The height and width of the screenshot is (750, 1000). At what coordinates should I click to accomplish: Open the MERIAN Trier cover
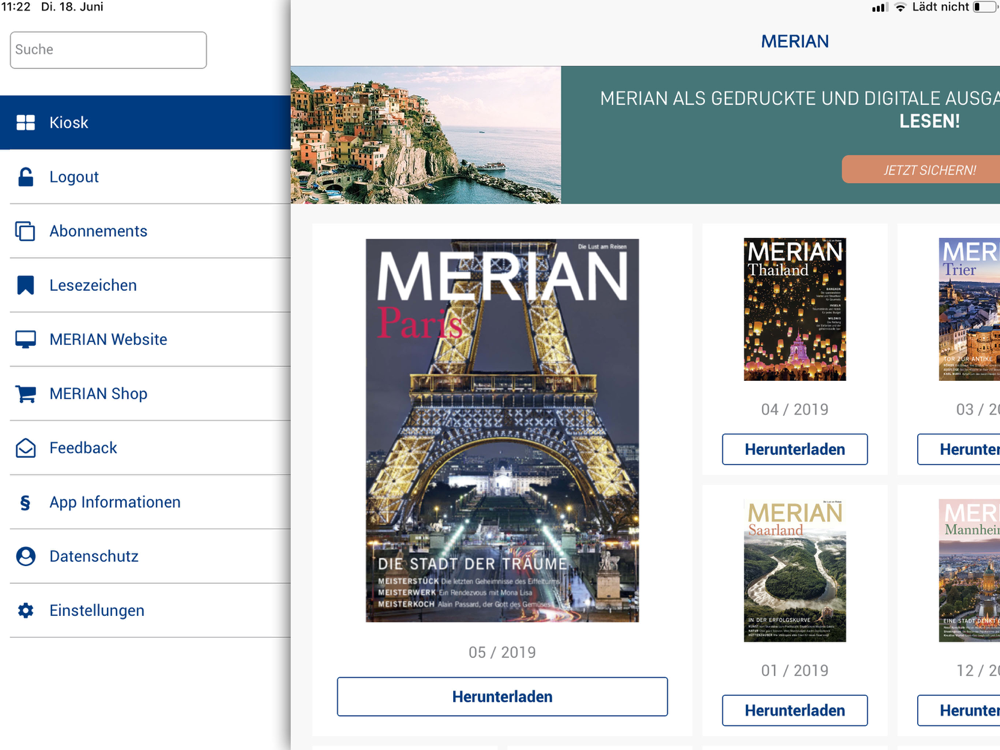[x=969, y=309]
